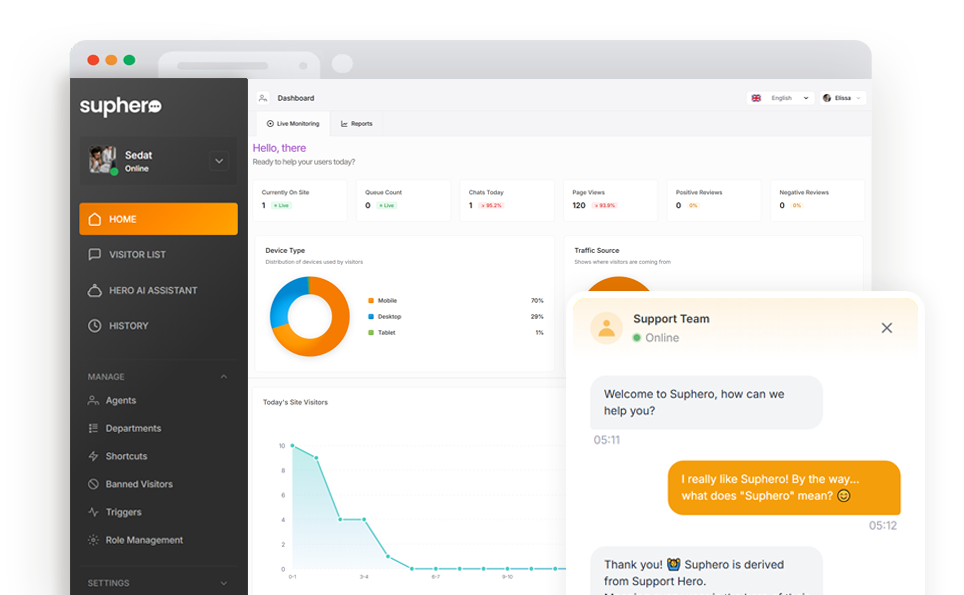Click the Shortcuts lightning icon

(93, 456)
